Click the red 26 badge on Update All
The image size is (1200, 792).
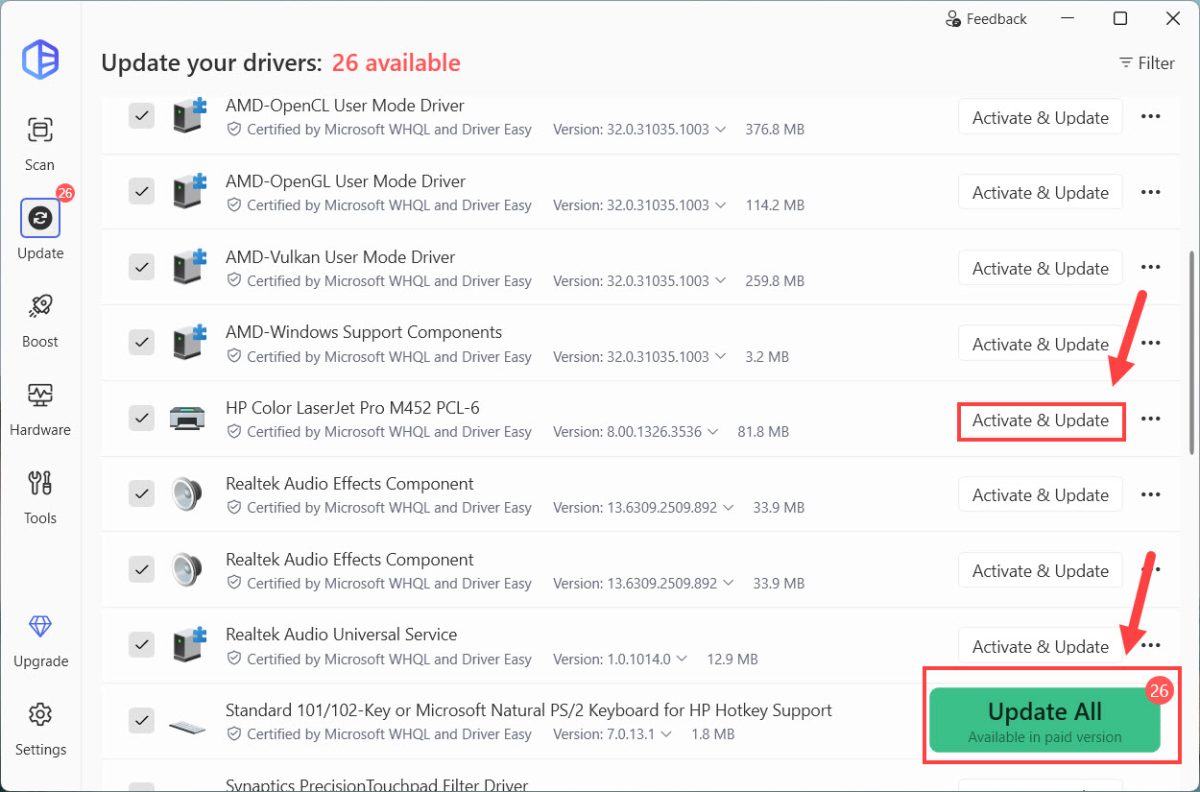point(1159,691)
